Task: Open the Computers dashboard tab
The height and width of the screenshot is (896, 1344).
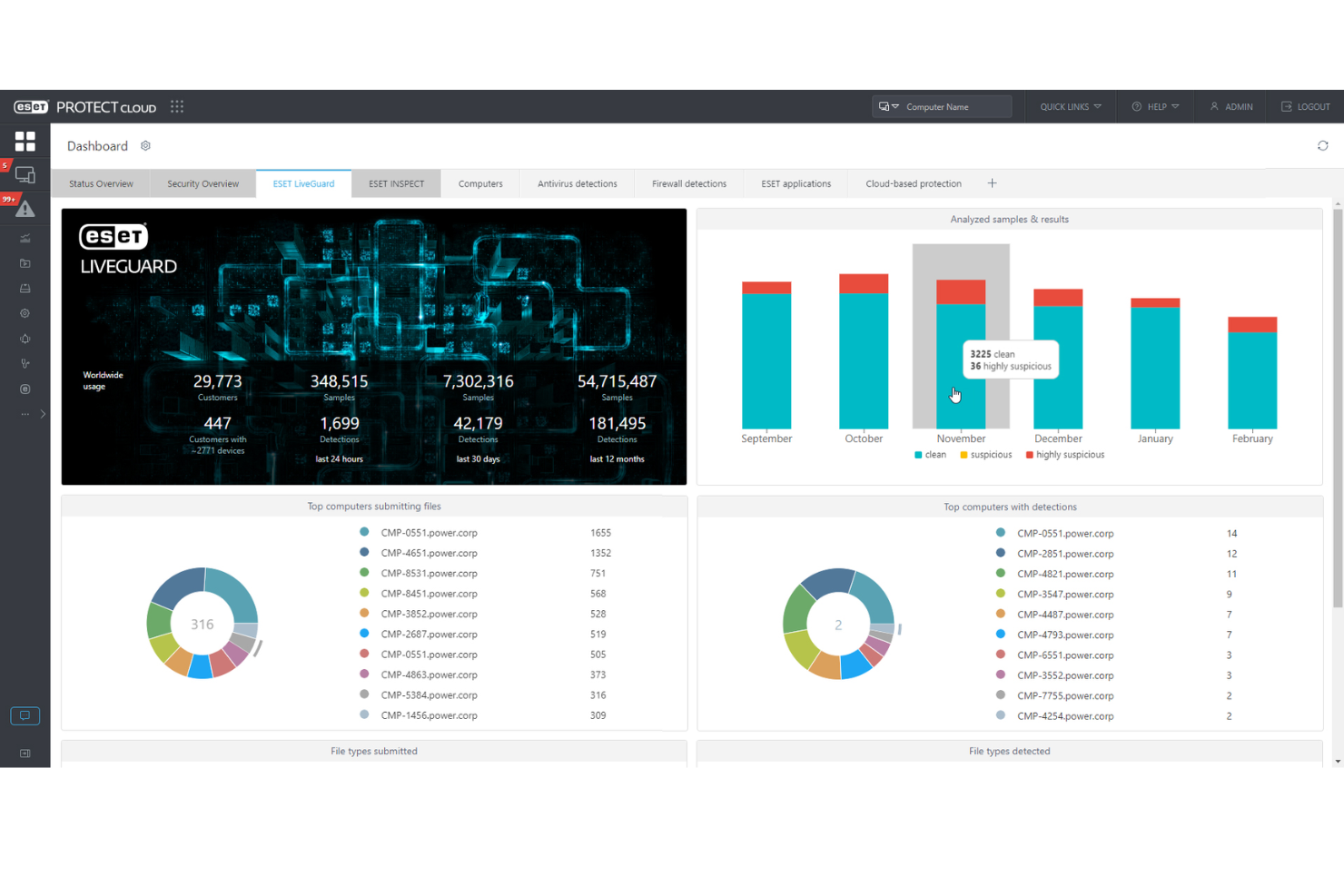Action: tap(480, 183)
